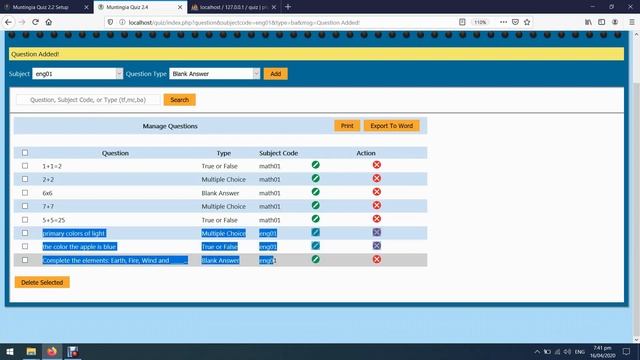Check the 7+7 row checkbox
This screenshot has height=360, width=640.
tap(25, 206)
